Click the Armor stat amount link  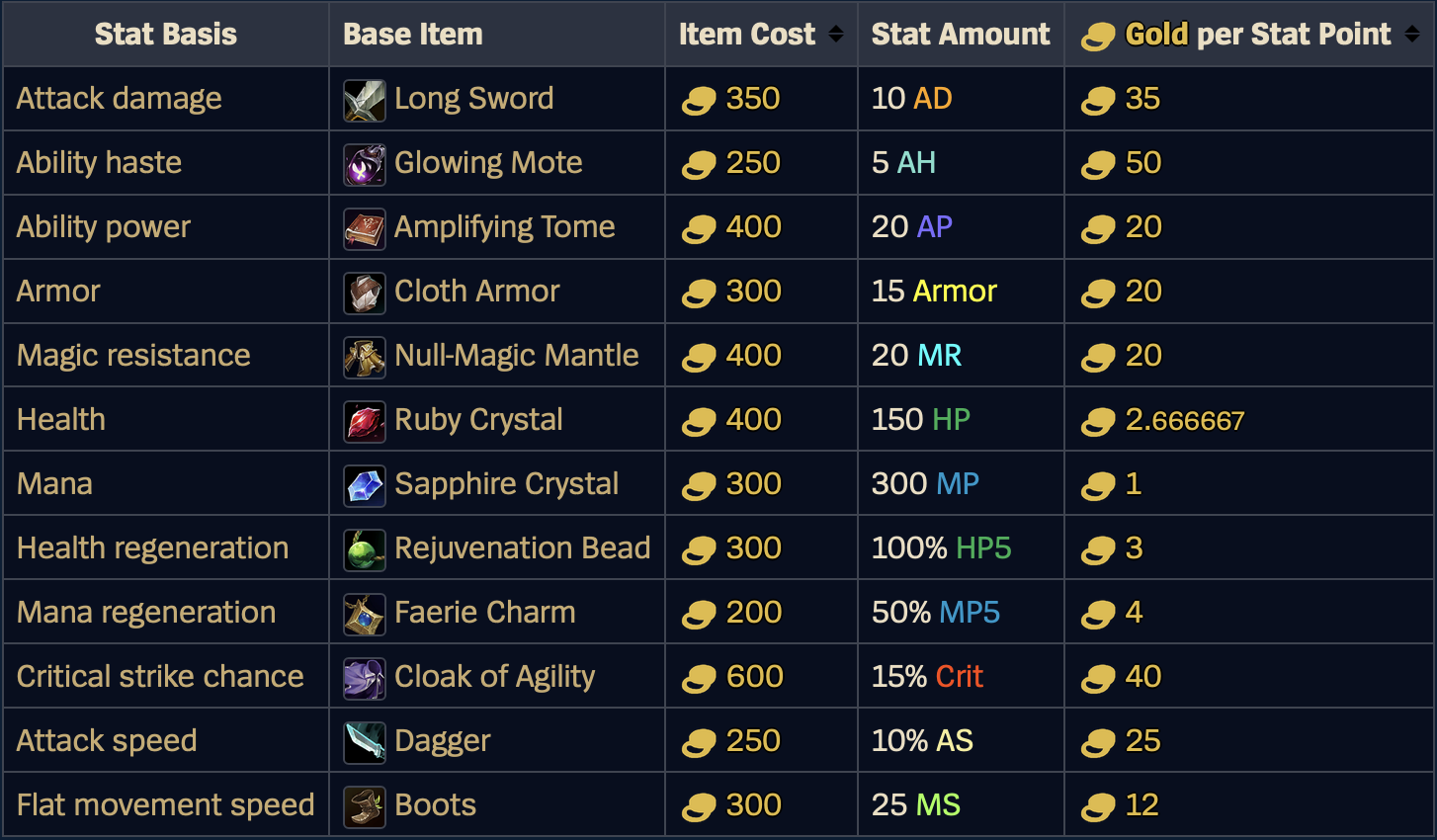tap(955, 292)
